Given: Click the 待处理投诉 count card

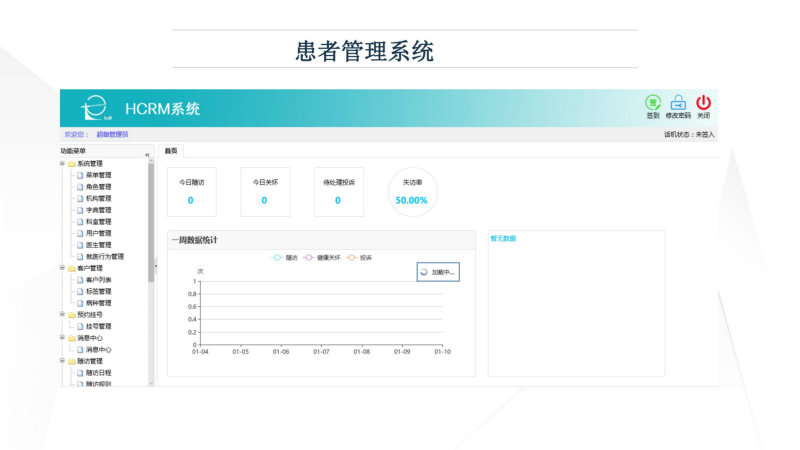Looking at the screenshot, I should click(x=339, y=192).
